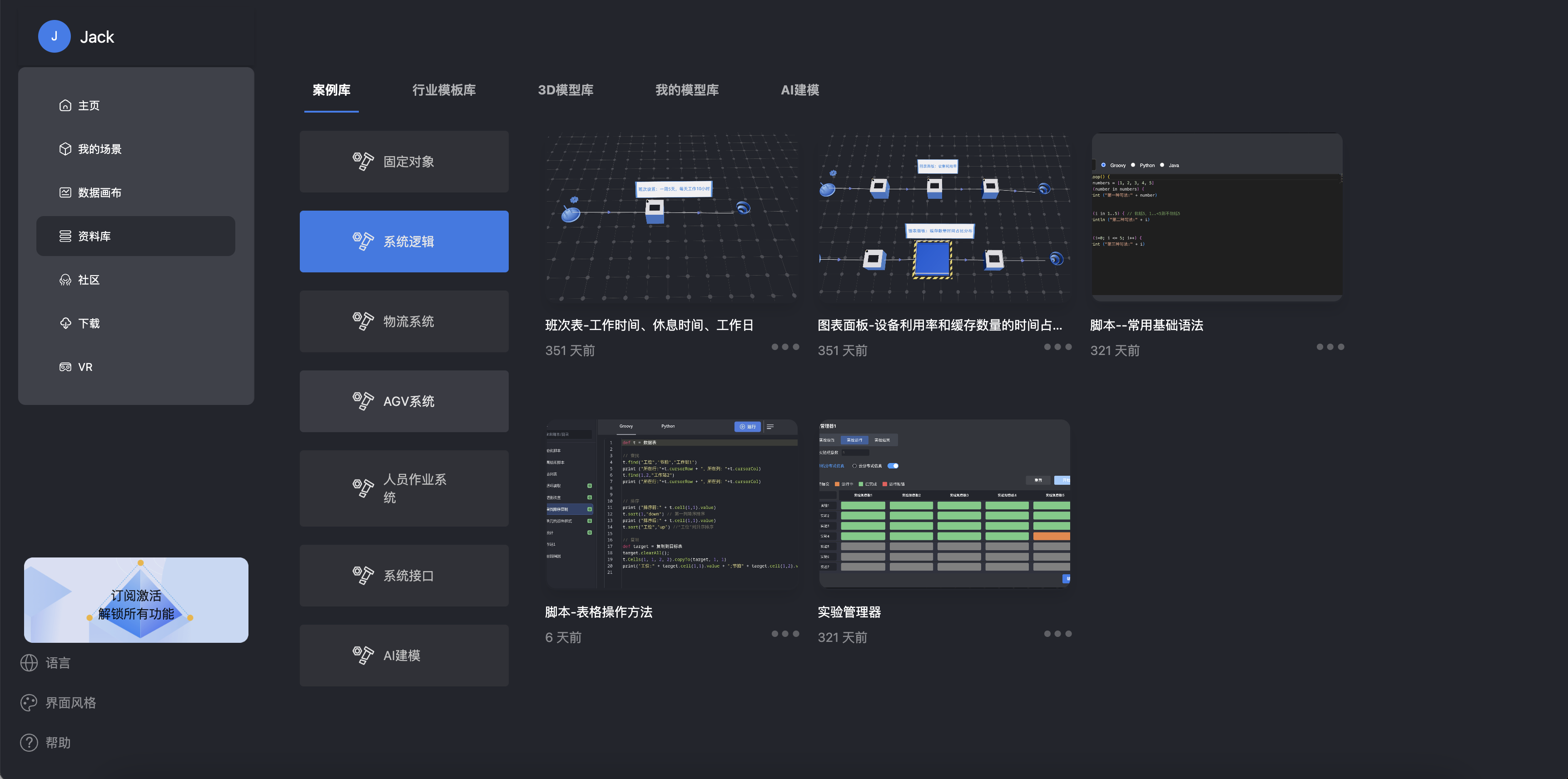
Task: Click the 语言 globe icon
Action: (29, 663)
